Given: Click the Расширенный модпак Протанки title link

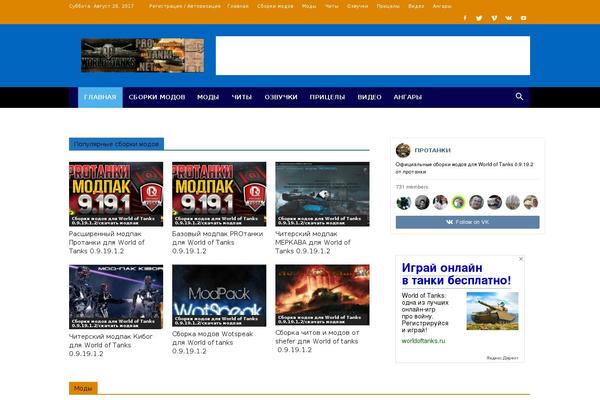Looking at the screenshot, I should (107, 242).
